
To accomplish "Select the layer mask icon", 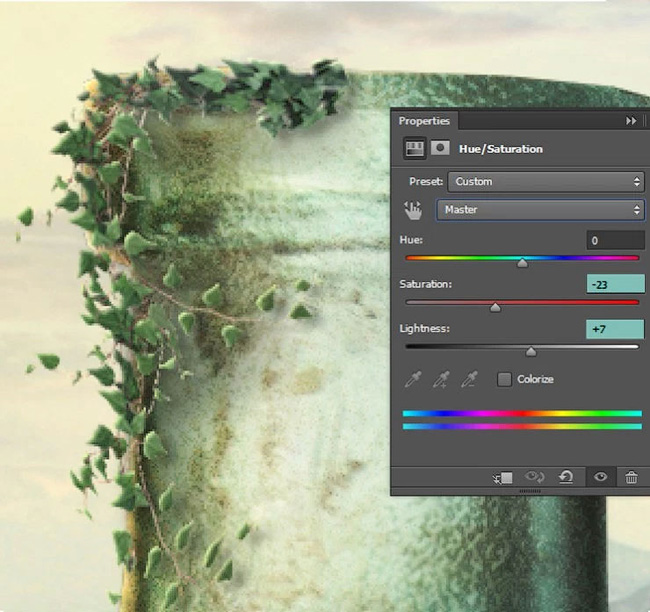I will (440, 148).
